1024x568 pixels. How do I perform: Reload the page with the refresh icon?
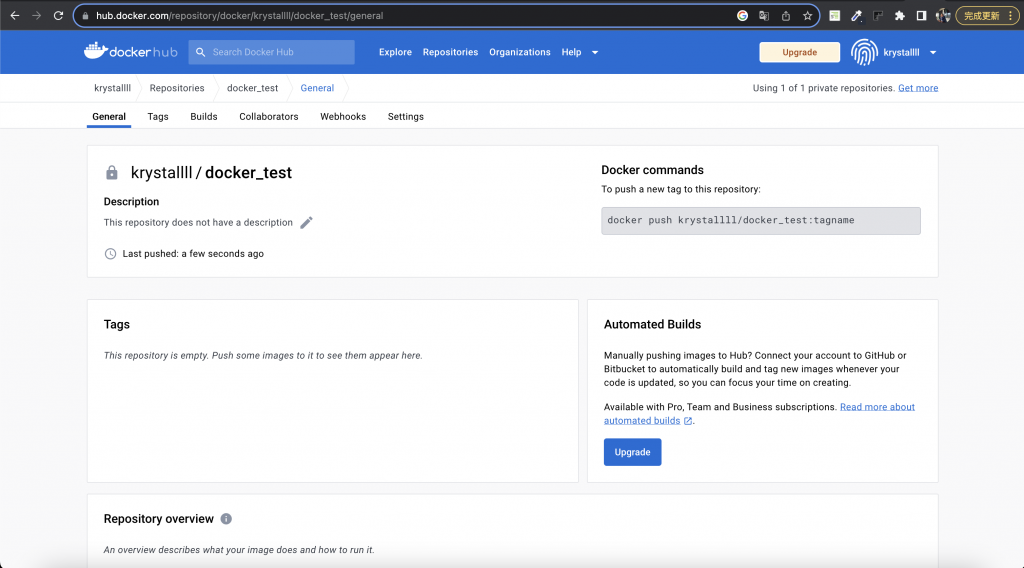pos(58,16)
